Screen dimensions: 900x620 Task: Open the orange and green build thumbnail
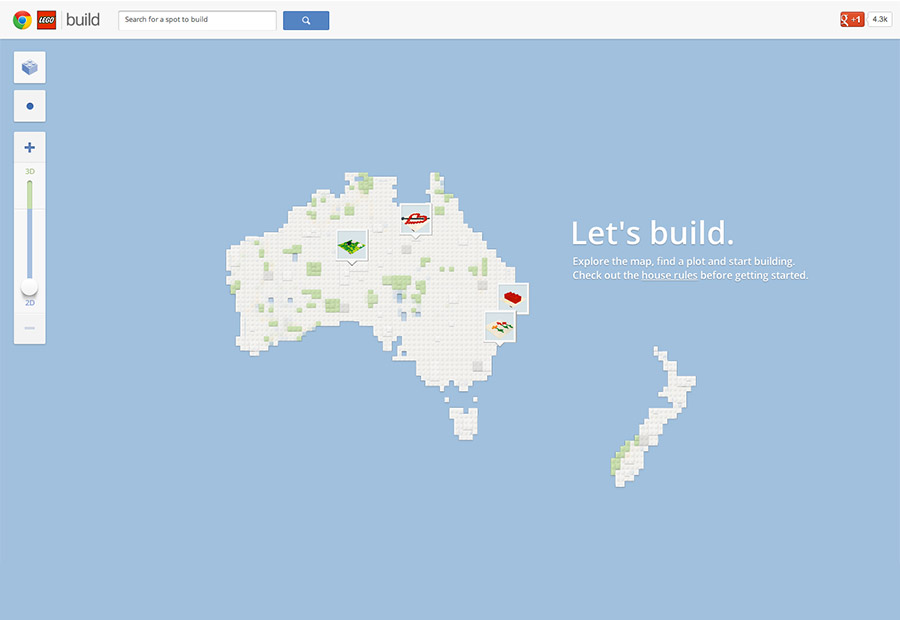point(500,326)
